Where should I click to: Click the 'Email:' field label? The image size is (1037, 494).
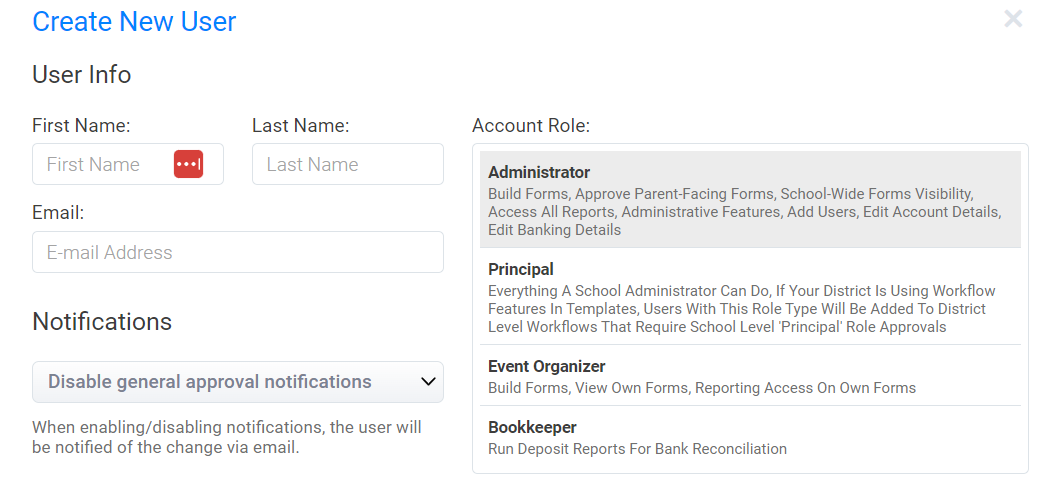click(x=58, y=213)
